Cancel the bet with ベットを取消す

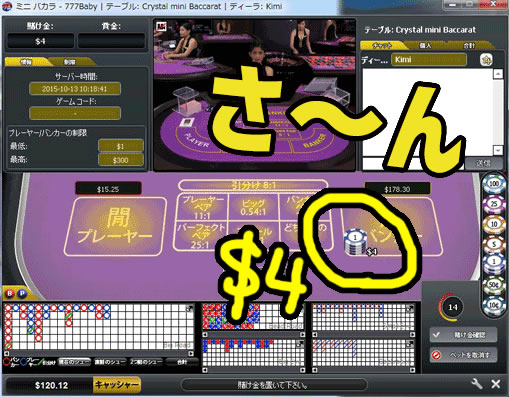click(464, 355)
